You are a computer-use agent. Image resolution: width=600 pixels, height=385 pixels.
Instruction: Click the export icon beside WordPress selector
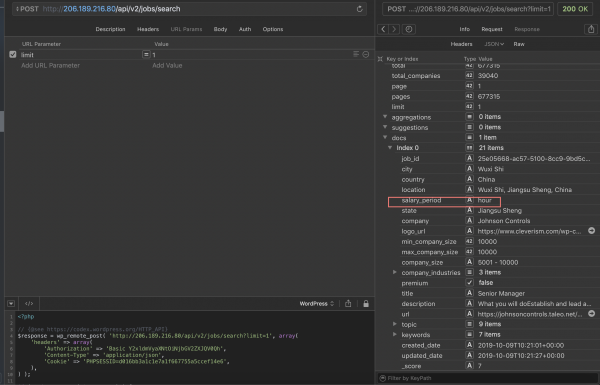pos(348,303)
